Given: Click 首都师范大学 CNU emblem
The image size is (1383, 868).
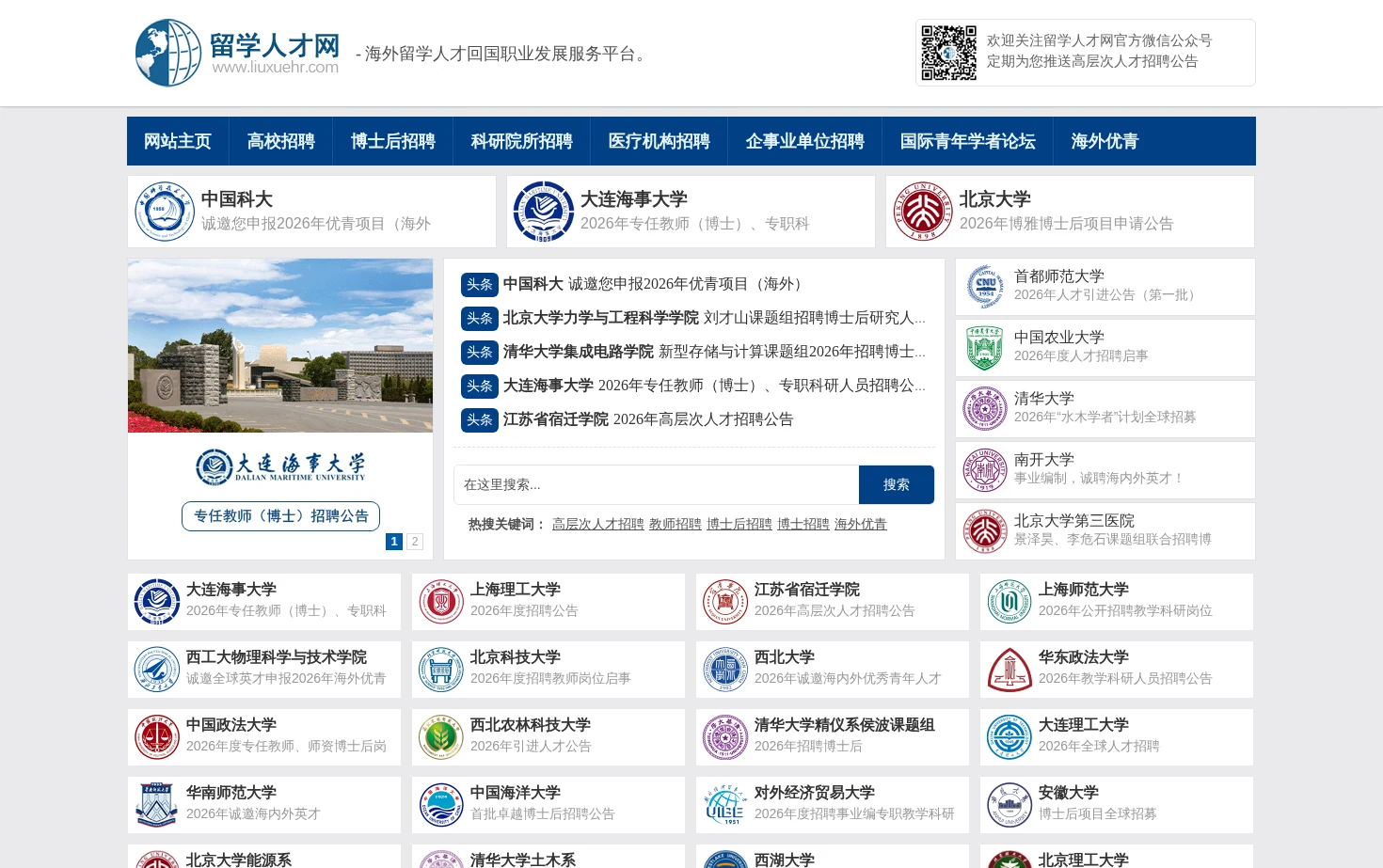Looking at the screenshot, I should click(x=985, y=287).
